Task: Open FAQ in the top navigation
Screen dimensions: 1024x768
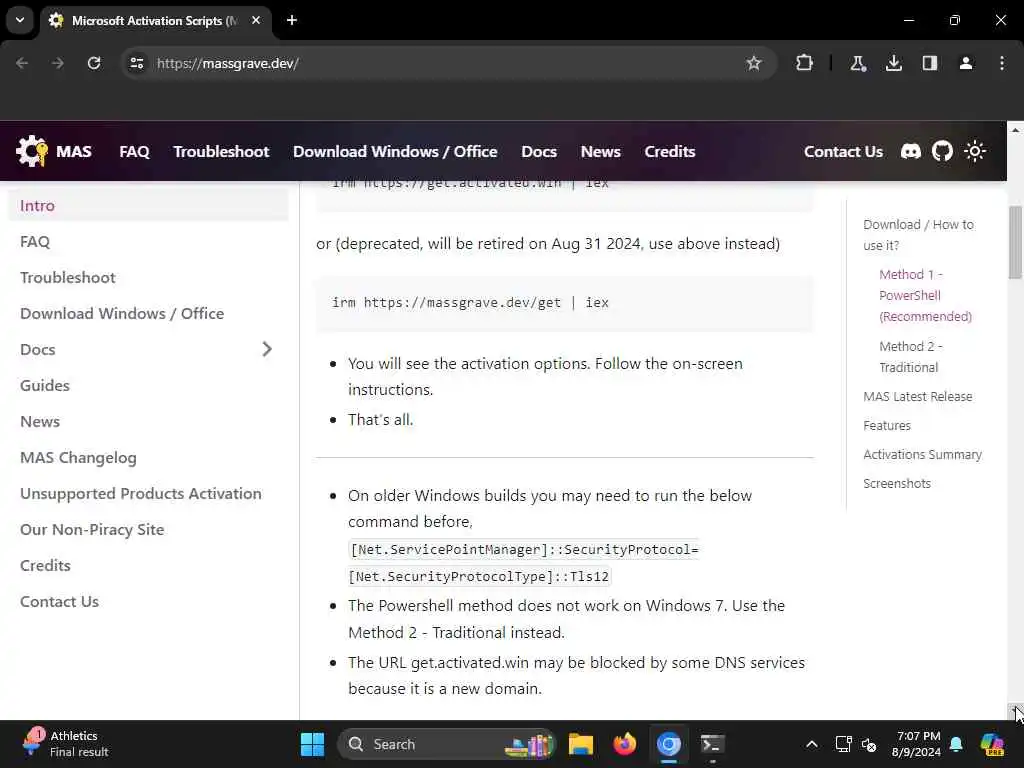Action: tap(134, 152)
